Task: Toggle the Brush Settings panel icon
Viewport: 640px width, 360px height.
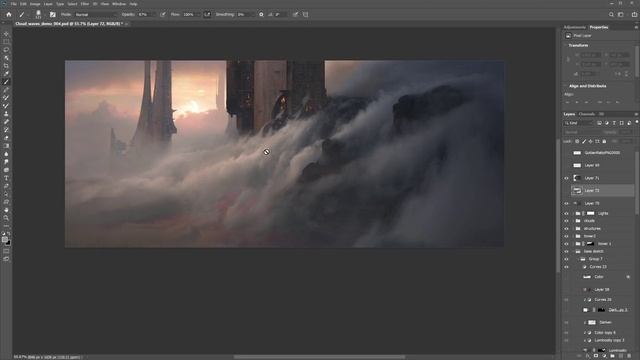Action: 53,14
